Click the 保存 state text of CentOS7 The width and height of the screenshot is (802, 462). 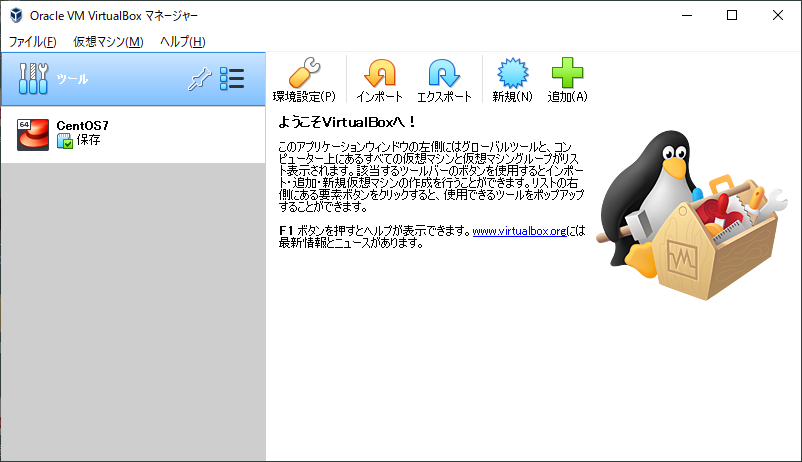(88, 140)
